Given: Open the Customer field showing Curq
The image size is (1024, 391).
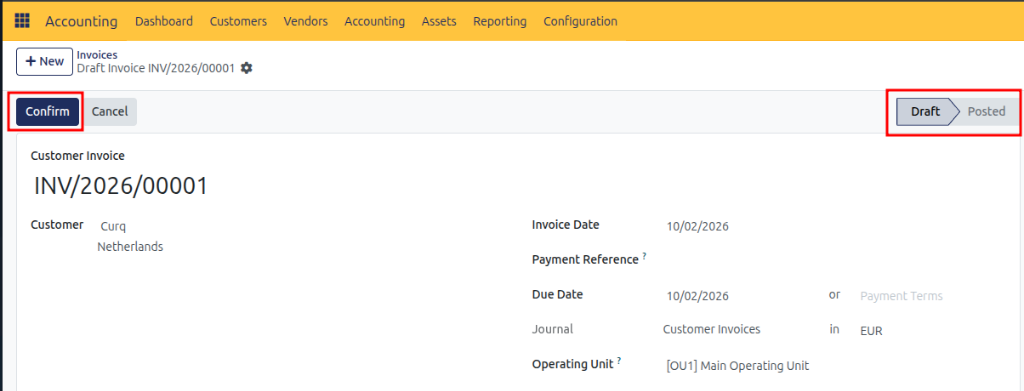Looking at the screenshot, I should [x=112, y=227].
